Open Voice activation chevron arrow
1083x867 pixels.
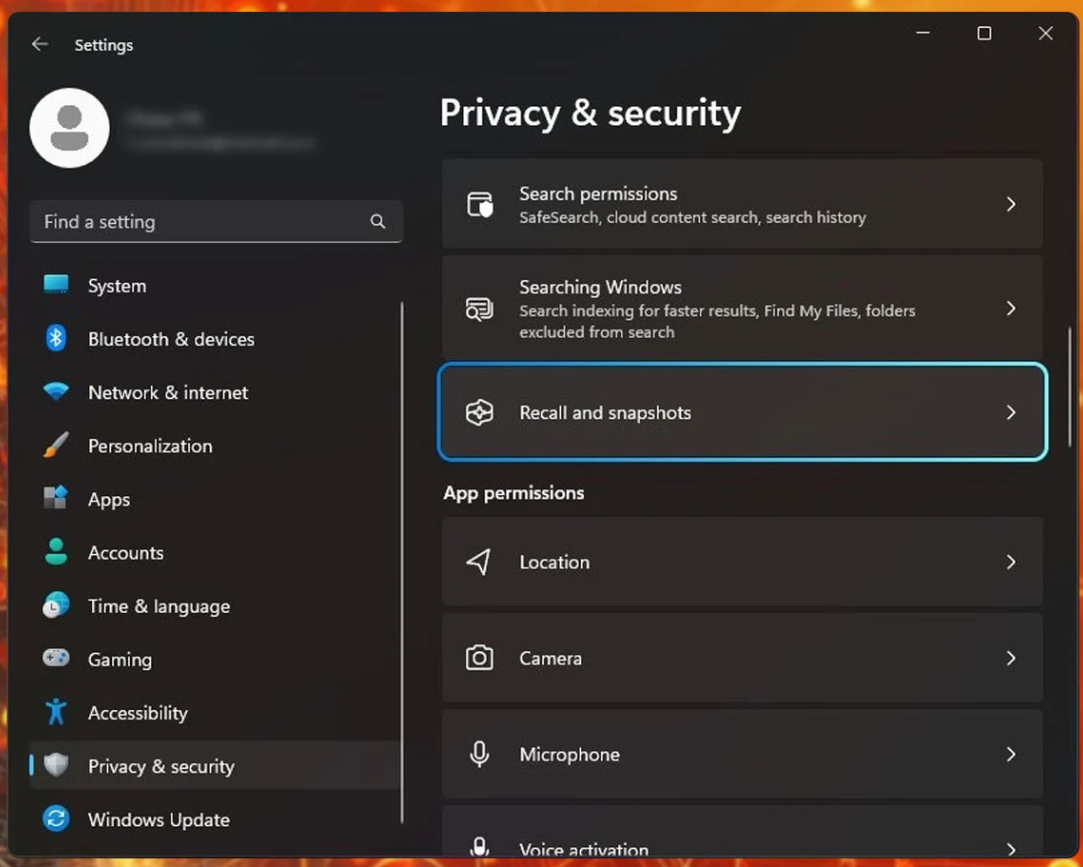(1010, 849)
